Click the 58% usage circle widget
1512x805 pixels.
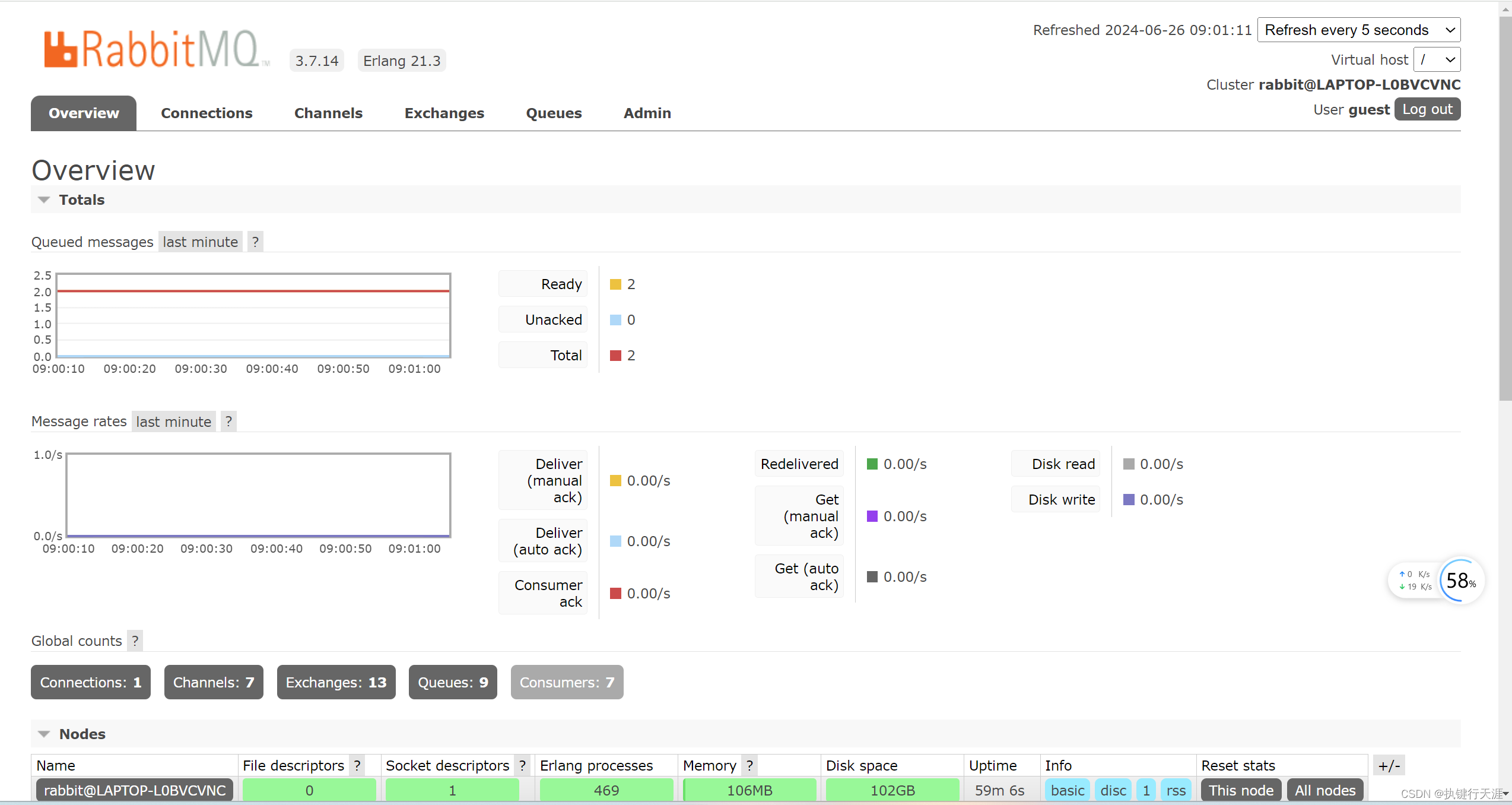pyautogui.click(x=1461, y=581)
